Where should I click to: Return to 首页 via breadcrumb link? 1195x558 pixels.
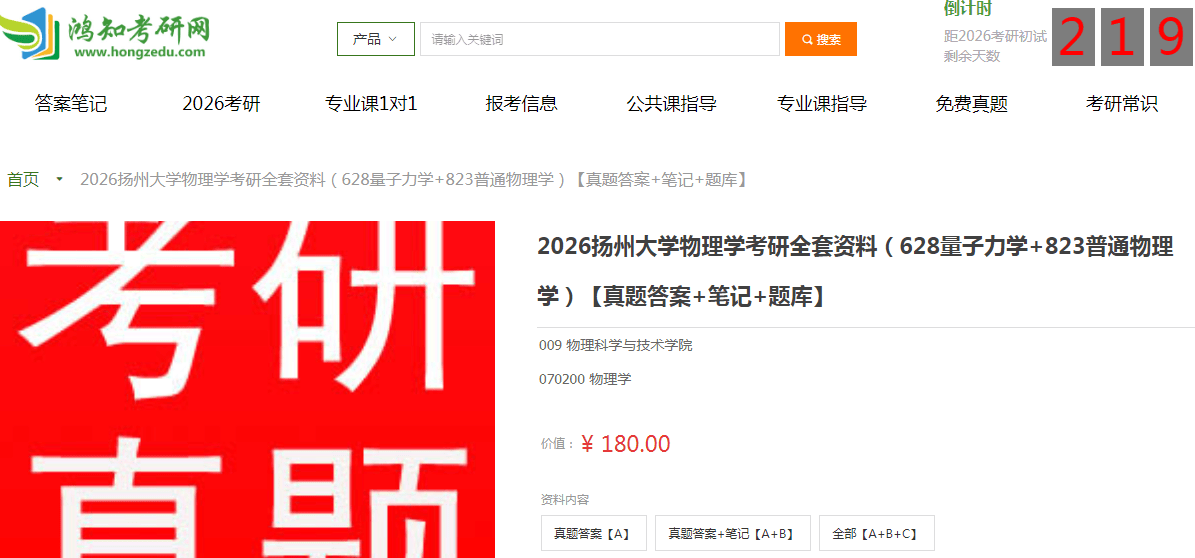click(23, 180)
